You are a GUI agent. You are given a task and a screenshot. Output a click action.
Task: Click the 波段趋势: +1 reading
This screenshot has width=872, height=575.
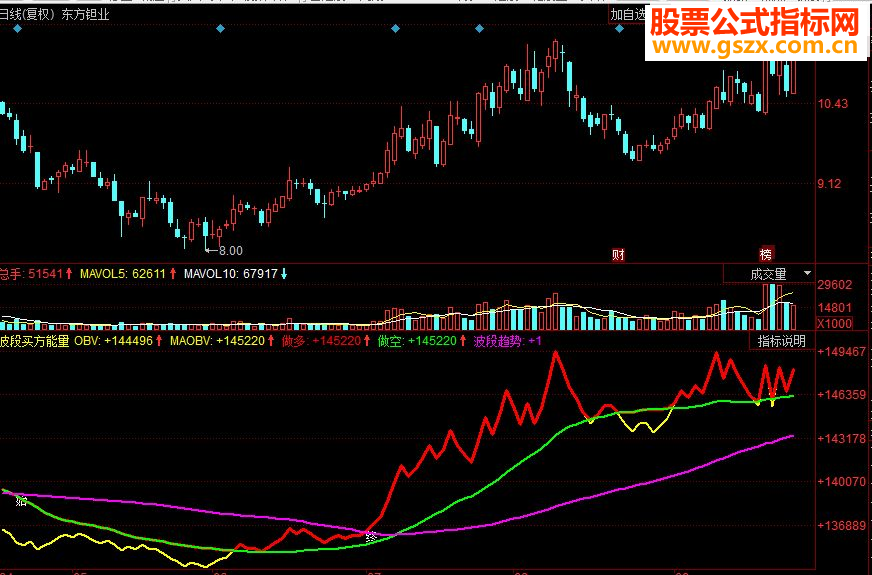507,341
